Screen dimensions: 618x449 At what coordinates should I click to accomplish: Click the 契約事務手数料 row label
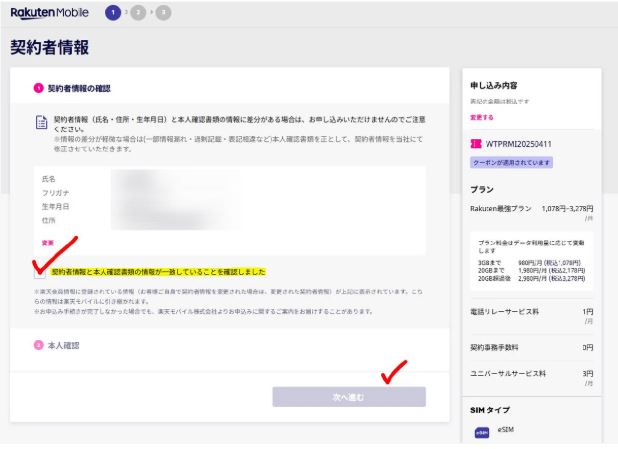(494, 347)
